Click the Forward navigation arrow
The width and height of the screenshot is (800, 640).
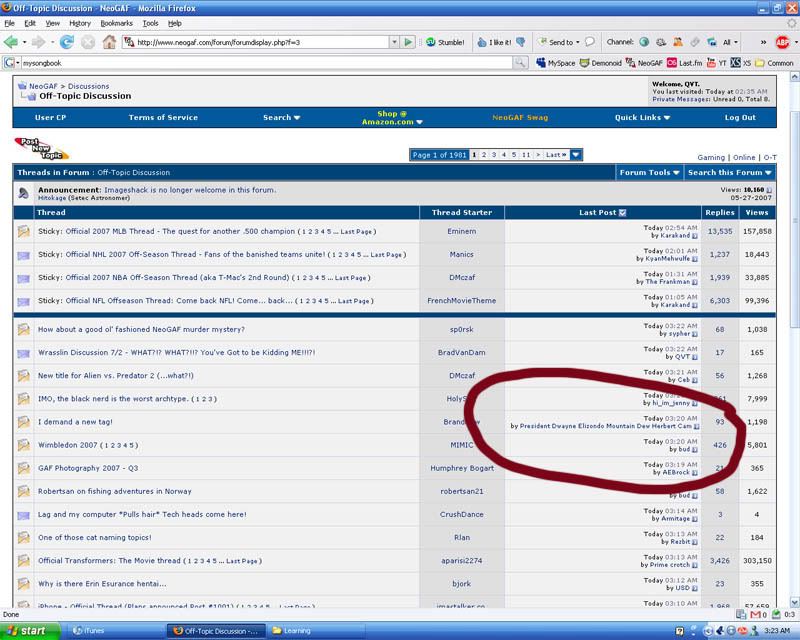point(39,42)
